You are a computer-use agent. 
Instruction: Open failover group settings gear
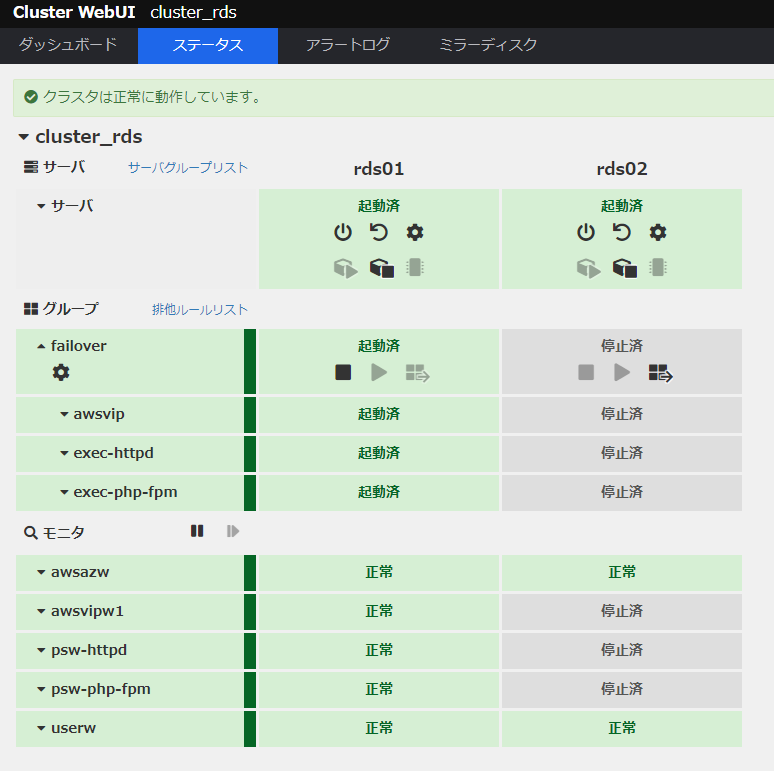[61, 372]
